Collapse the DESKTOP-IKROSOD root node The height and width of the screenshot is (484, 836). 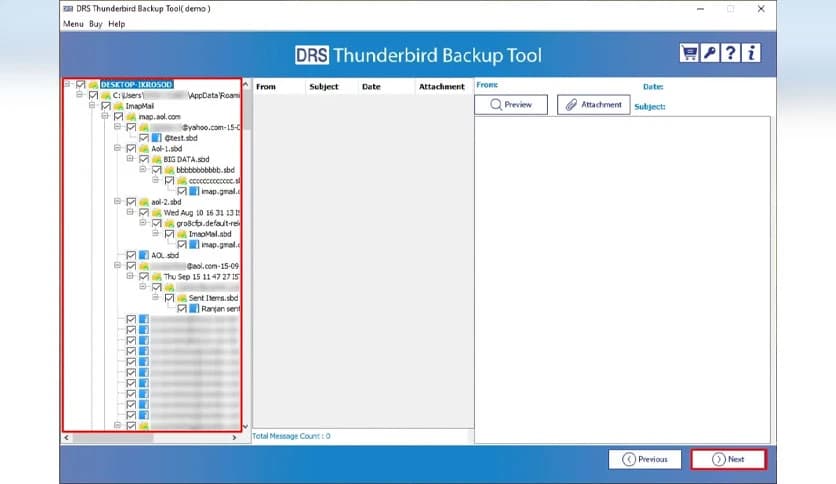tap(67, 84)
